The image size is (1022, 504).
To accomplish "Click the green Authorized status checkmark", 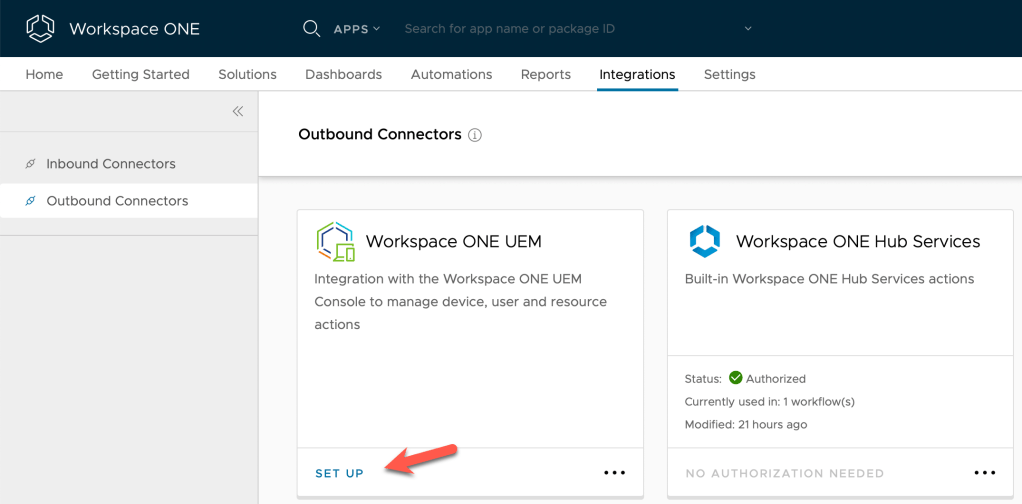I will point(736,378).
